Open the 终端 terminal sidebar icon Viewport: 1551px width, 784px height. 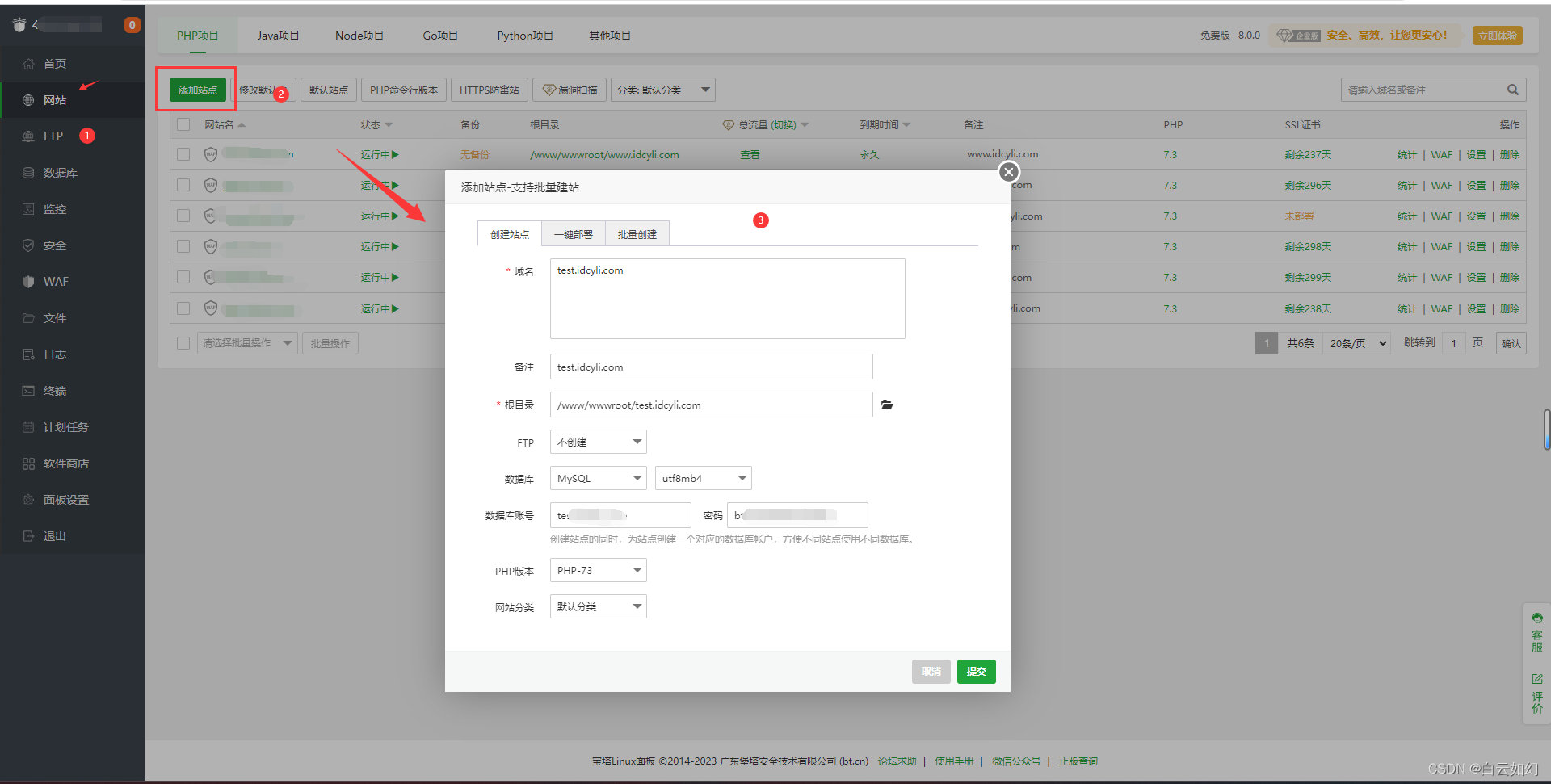28,391
